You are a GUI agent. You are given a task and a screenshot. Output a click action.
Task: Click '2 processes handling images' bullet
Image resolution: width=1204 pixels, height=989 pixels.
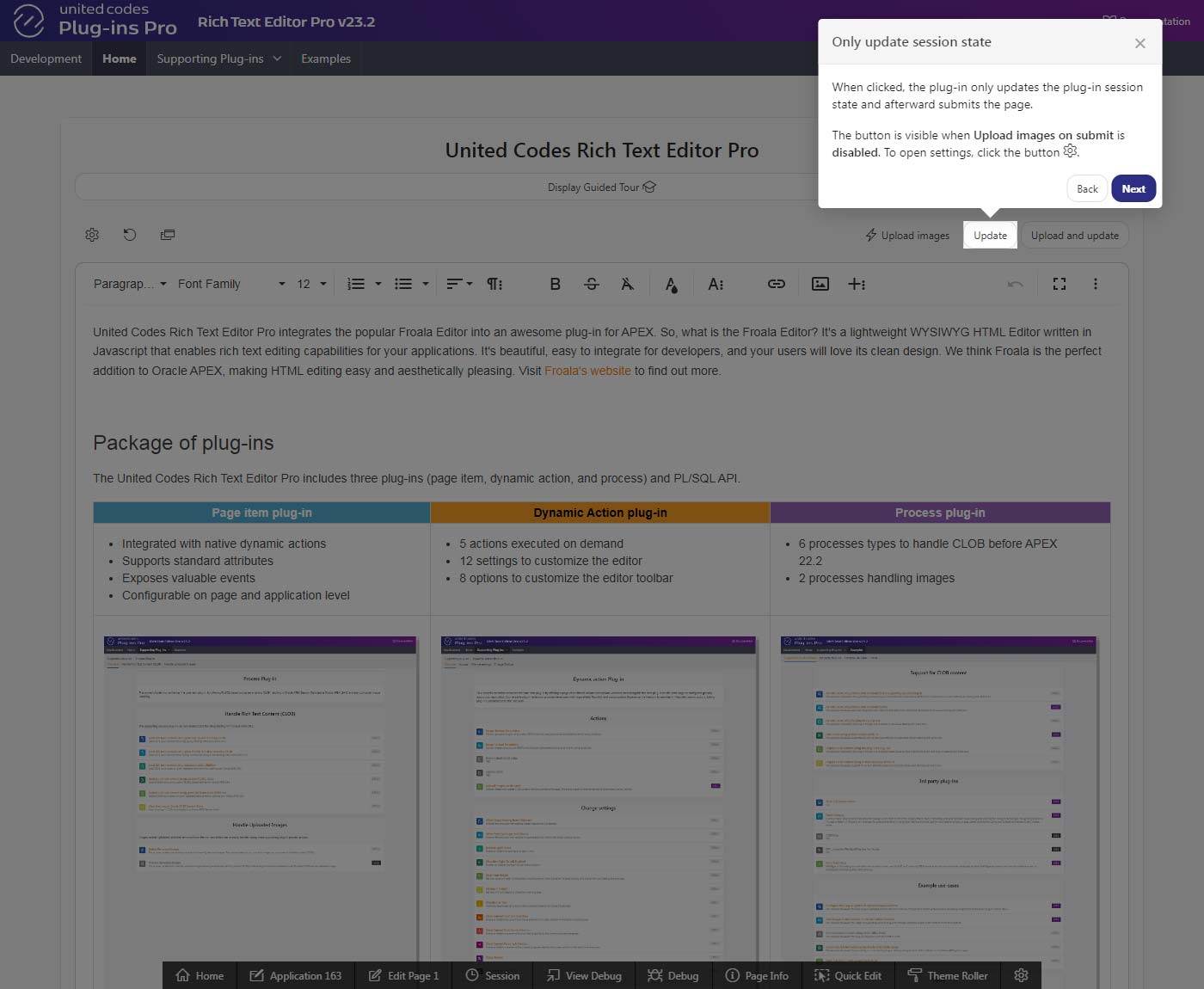tap(876, 578)
